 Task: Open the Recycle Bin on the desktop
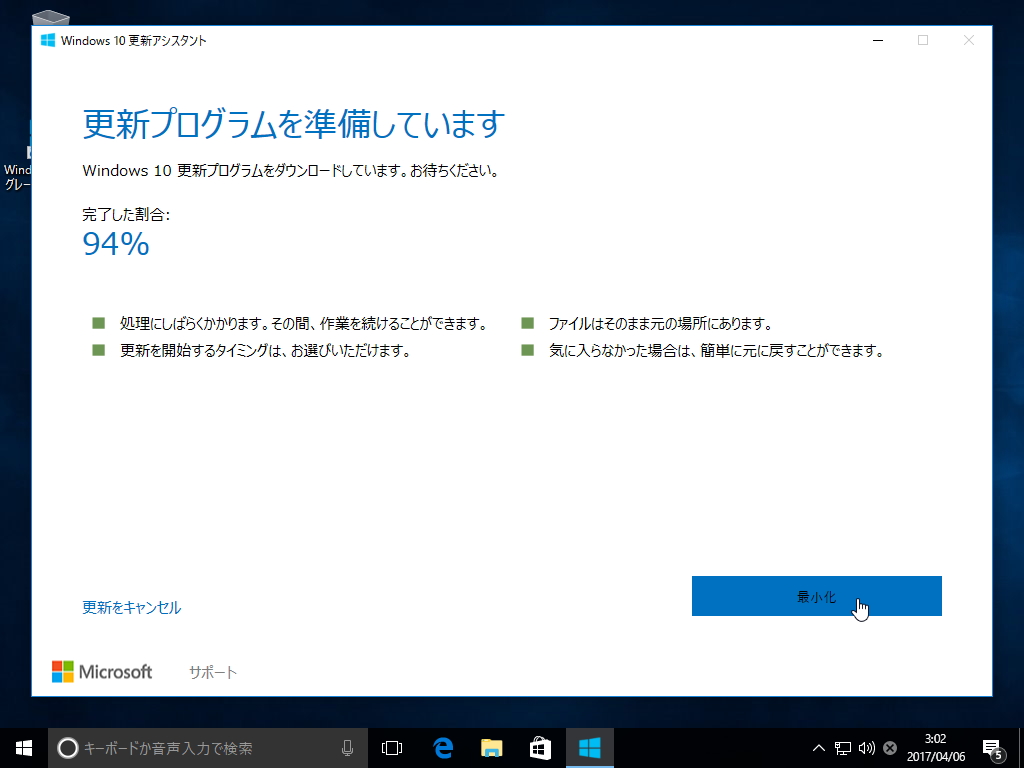pos(50,18)
